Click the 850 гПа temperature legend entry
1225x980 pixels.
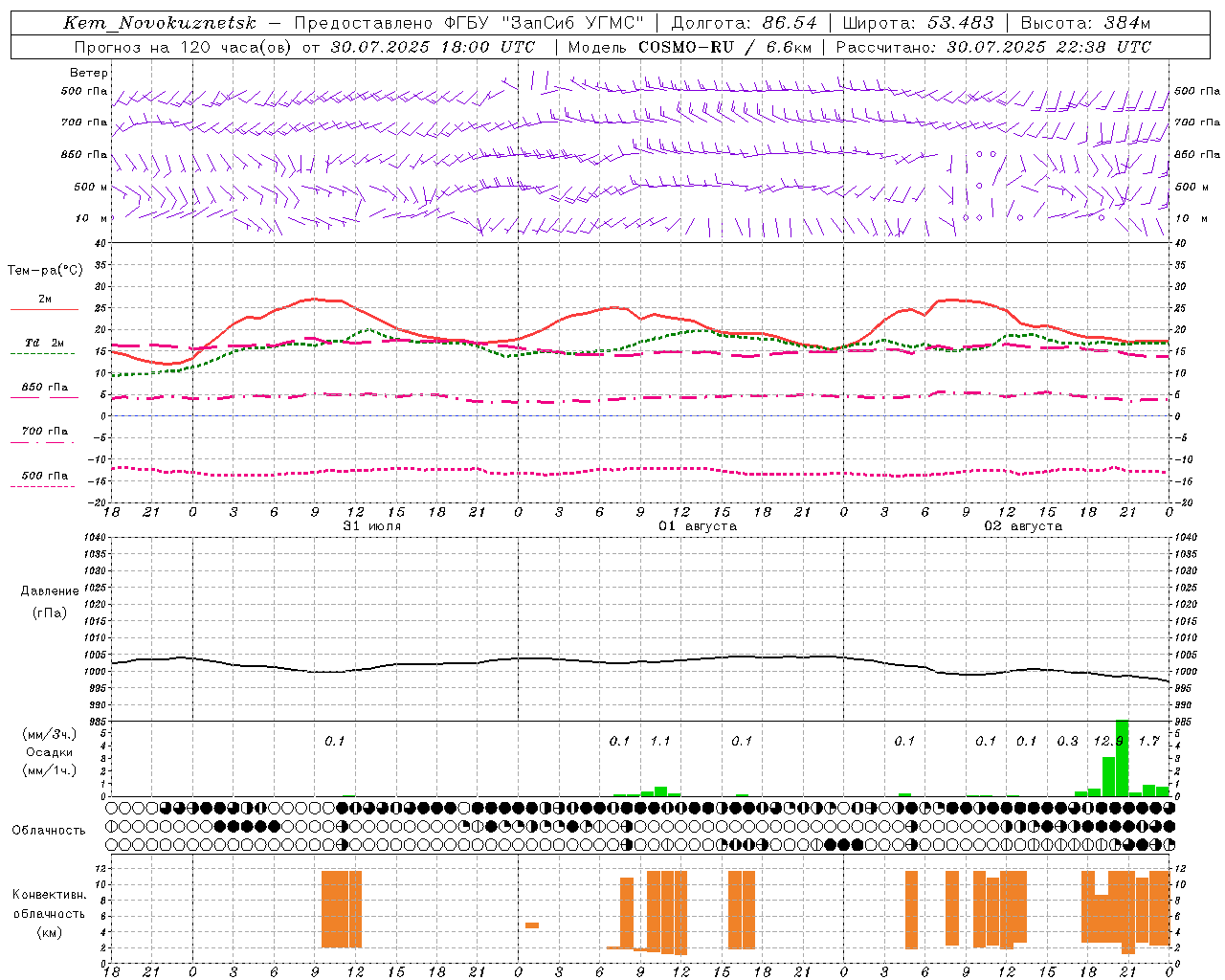44,388
